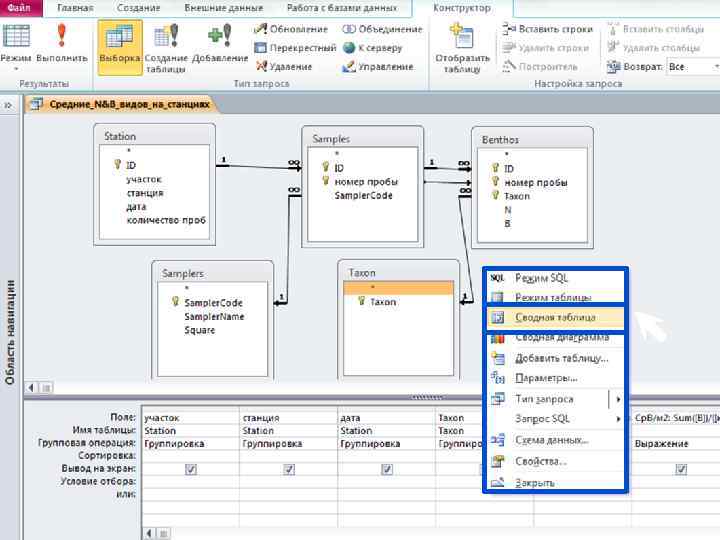Screen dimensions: 720x540
Task: Select Управление data-definition query
Action: pyautogui.click(x=377, y=67)
